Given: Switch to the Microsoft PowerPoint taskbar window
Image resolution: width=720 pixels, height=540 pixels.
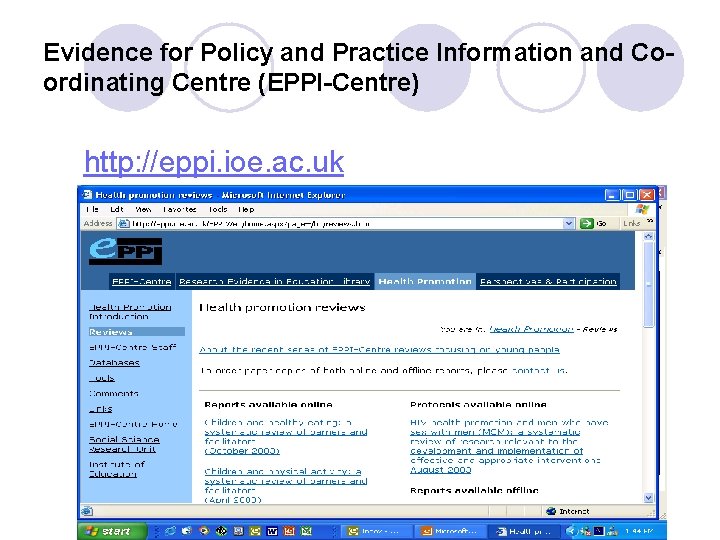Looking at the screenshot, I should click(x=450, y=531).
